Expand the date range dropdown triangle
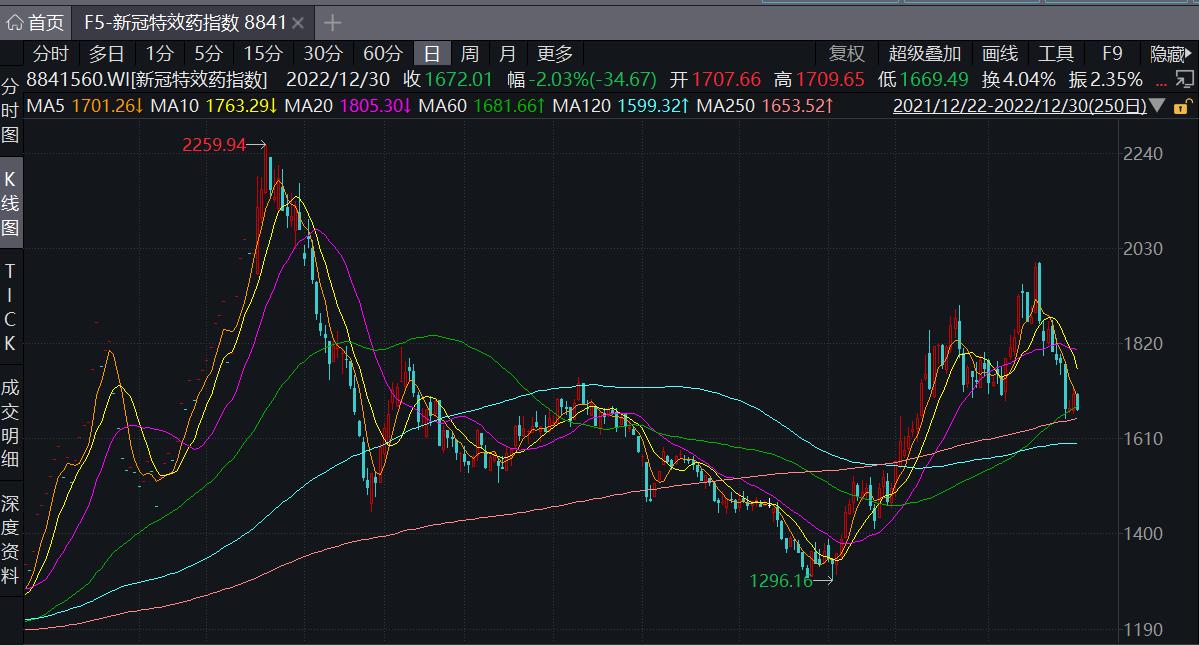The height and width of the screenshot is (645, 1199). pos(1158,105)
